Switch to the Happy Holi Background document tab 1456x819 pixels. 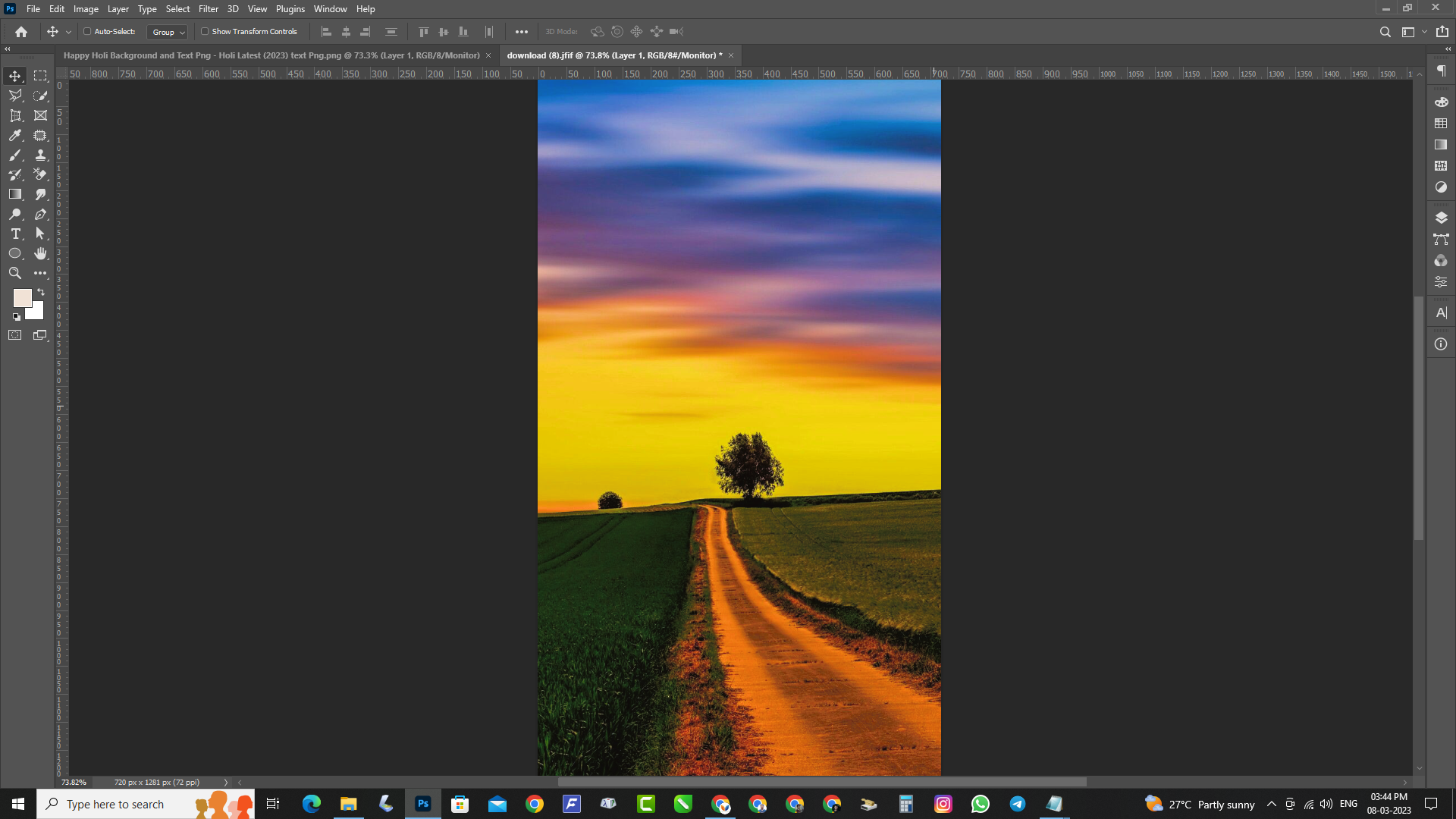pyautogui.click(x=271, y=55)
